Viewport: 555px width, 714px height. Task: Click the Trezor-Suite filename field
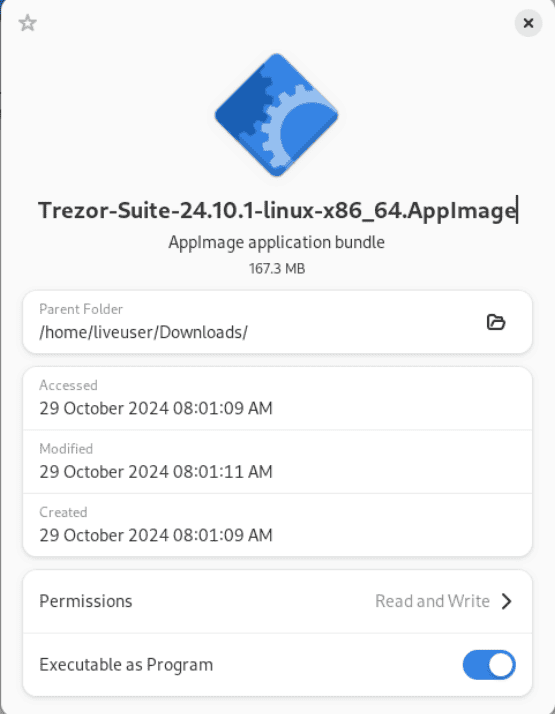[277, 210]
